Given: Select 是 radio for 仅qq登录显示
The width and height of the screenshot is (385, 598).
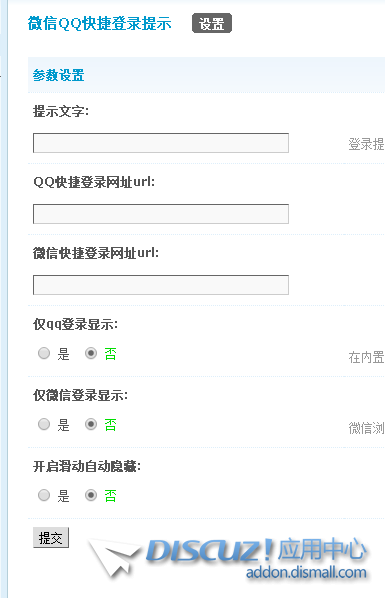Looking at the screenshot, I should click(44, 354).
